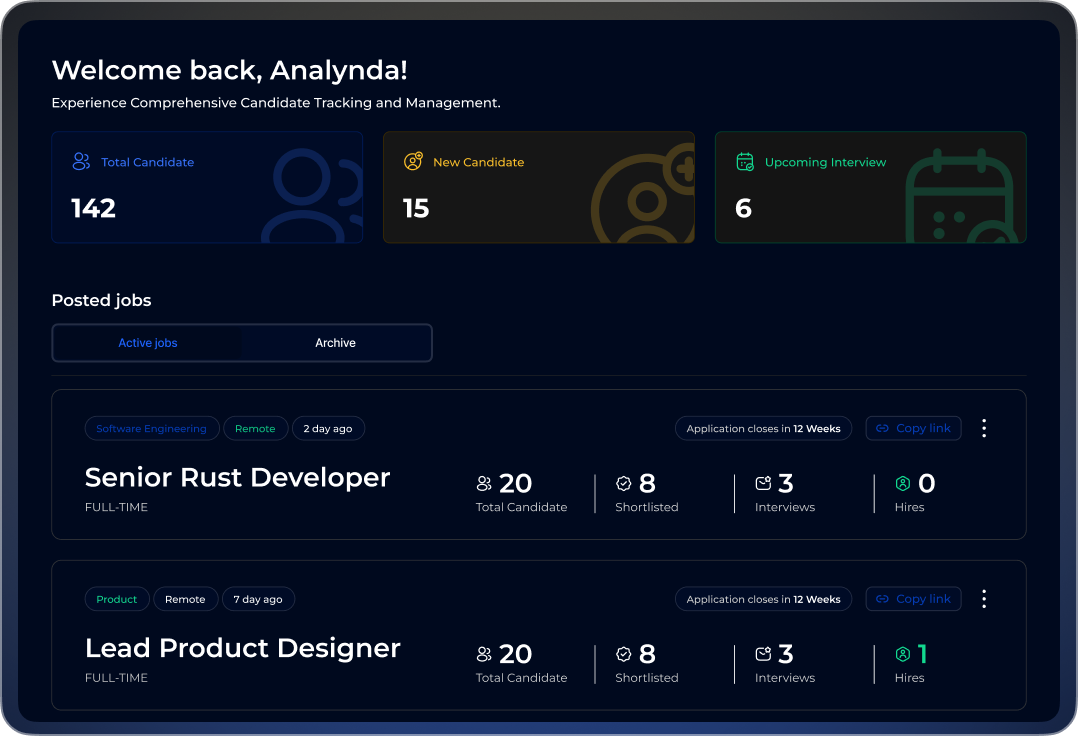Click the interviews calendar icon in the Lead Product Designer row
Viewport: 1078px width, 736px height.
pos(763,654)
